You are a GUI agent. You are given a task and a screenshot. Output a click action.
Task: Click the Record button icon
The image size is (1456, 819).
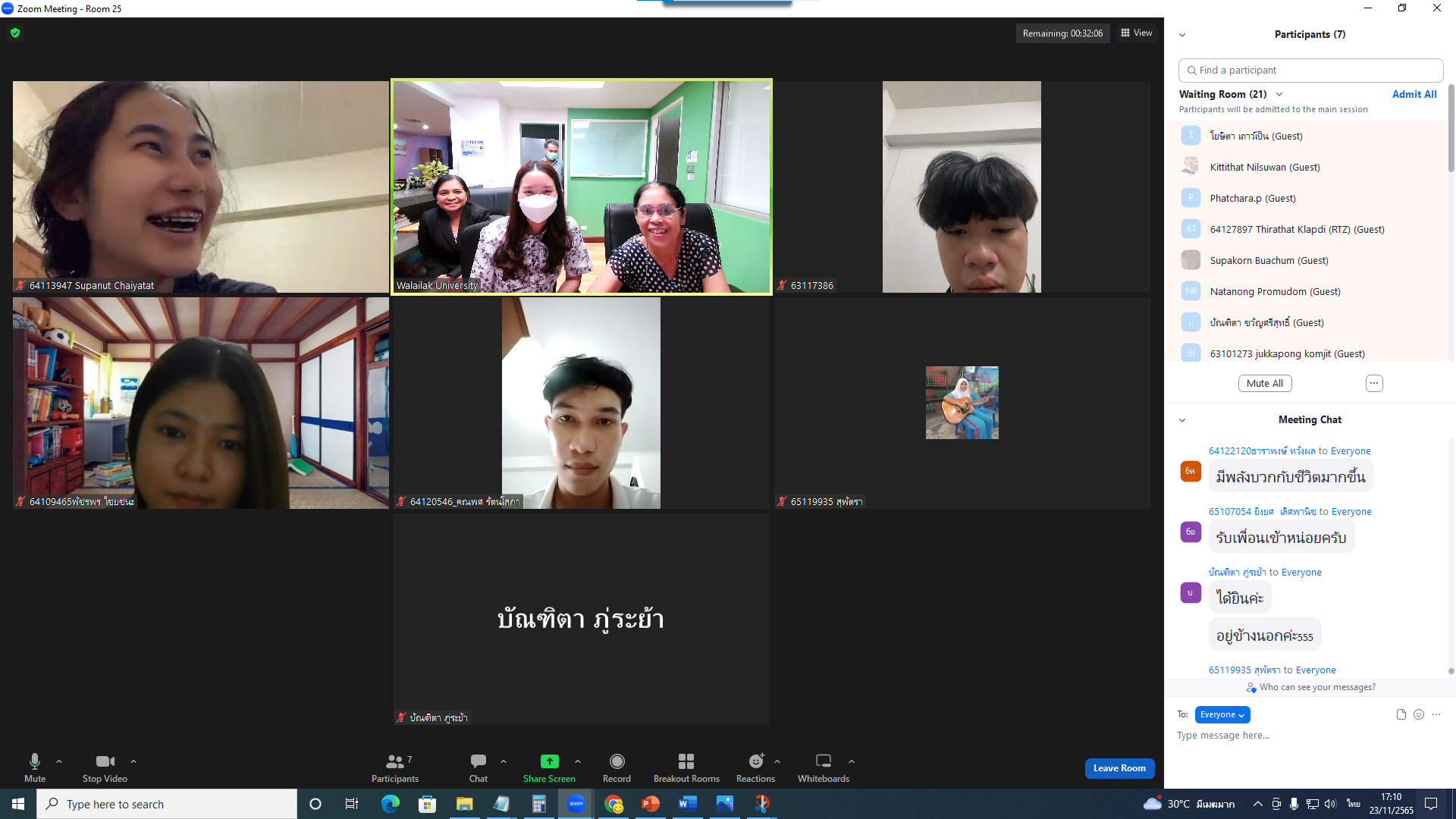(617, 761)
